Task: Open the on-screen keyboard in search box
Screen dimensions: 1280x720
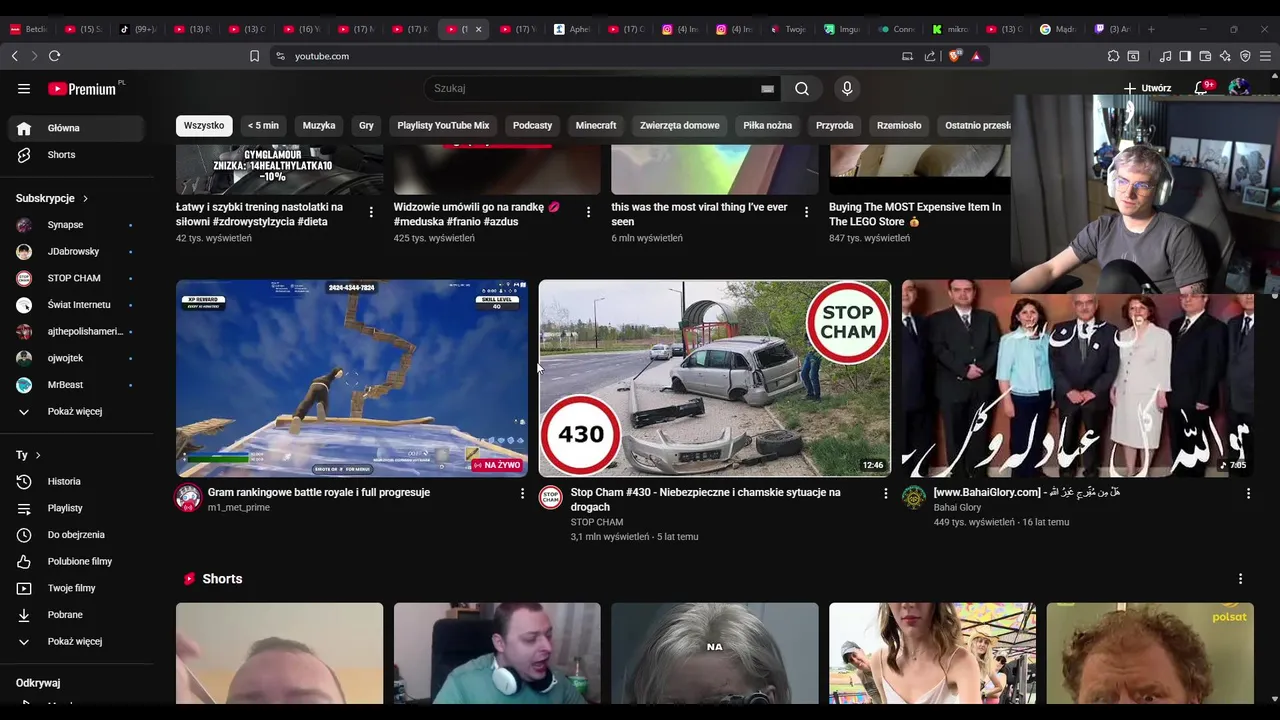Action: [768, 89]
